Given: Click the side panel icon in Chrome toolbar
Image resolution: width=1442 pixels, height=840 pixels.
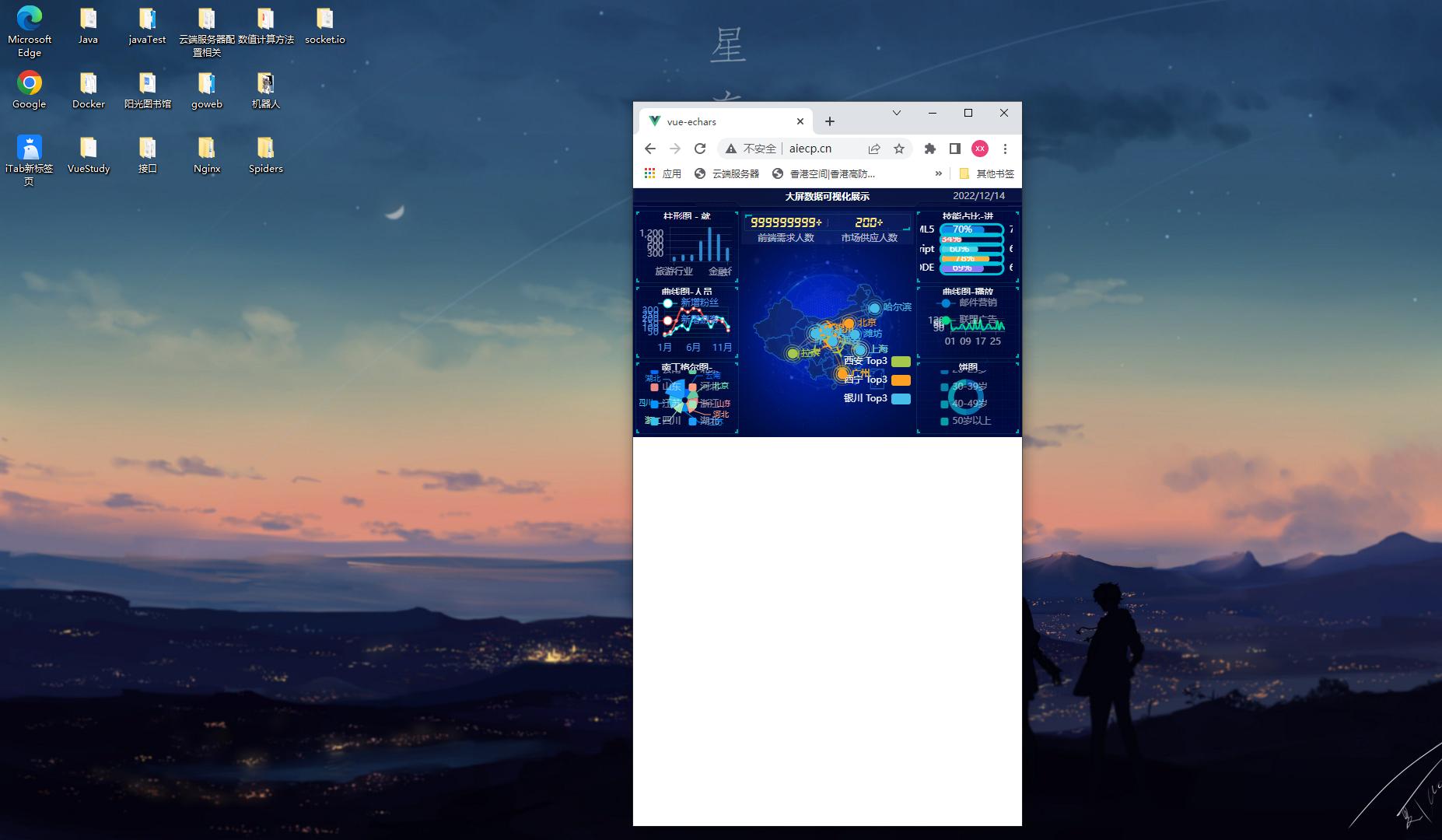Looking at the screenshot, I should click(x=954, y=149).
